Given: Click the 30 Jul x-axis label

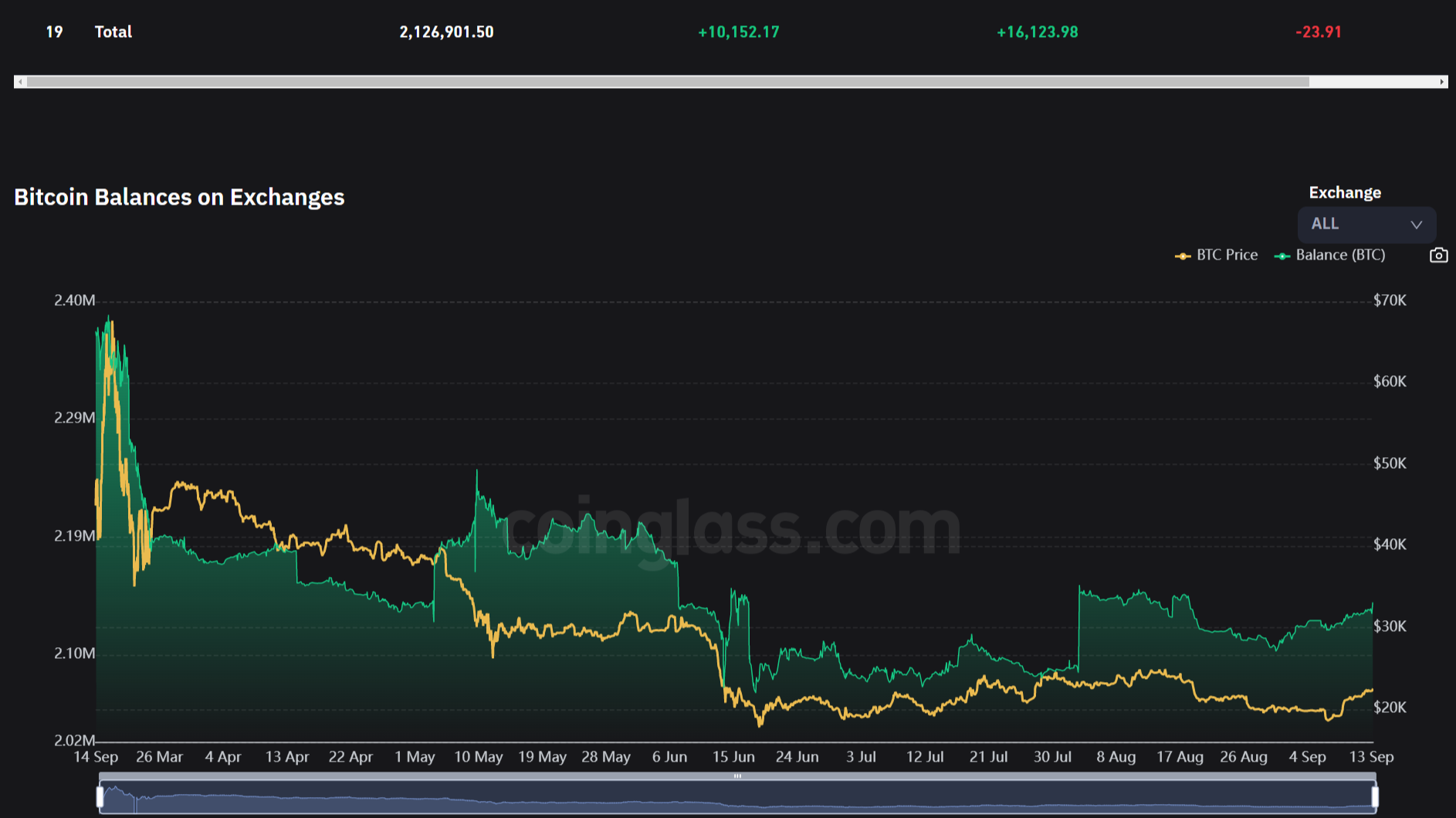Looking at the screenshot, I should (x=1052, y=757).
